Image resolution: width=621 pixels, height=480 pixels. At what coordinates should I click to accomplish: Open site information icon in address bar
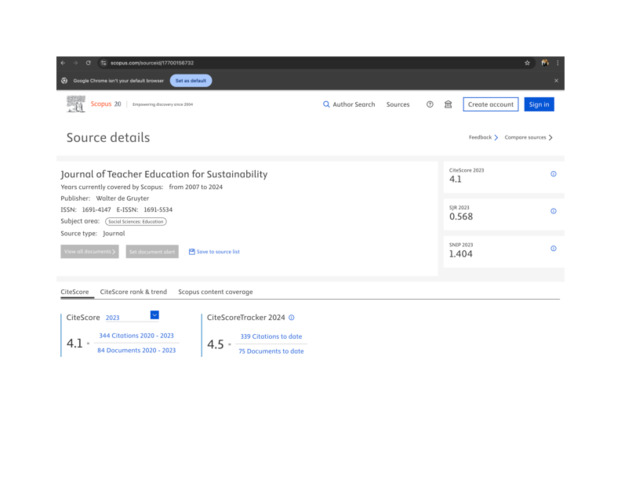point(103,63)
